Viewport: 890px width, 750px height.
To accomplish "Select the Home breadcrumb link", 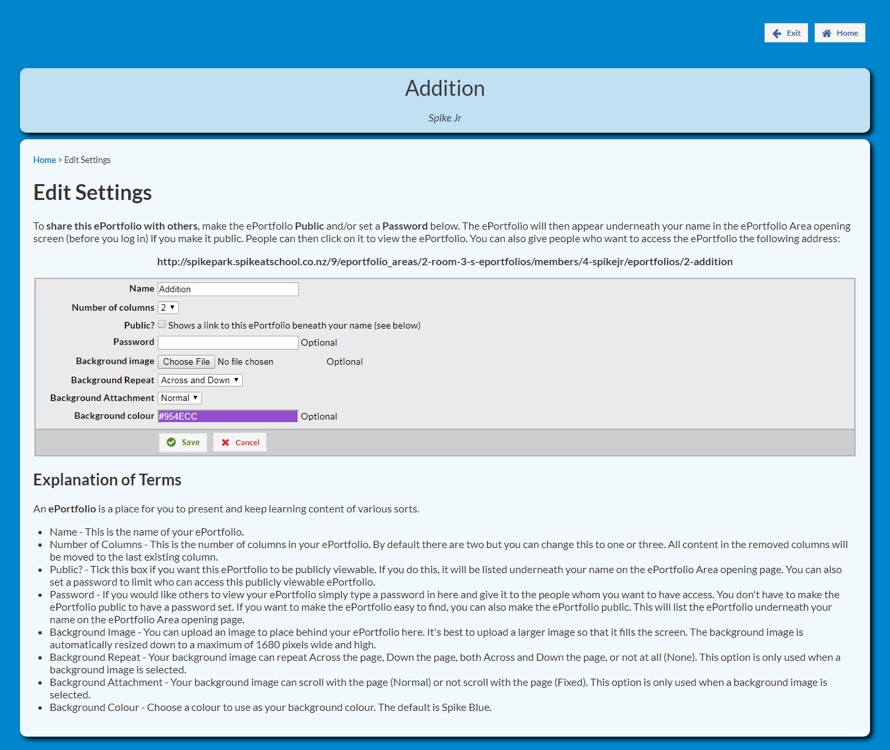I will 44,159.
